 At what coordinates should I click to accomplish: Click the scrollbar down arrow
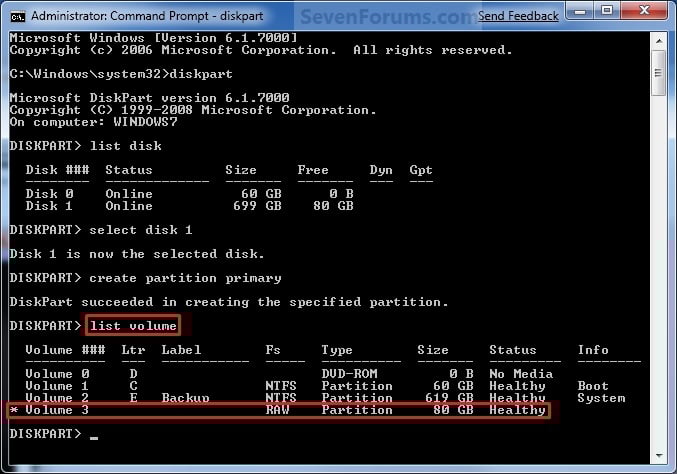click(x=658, y=455)
